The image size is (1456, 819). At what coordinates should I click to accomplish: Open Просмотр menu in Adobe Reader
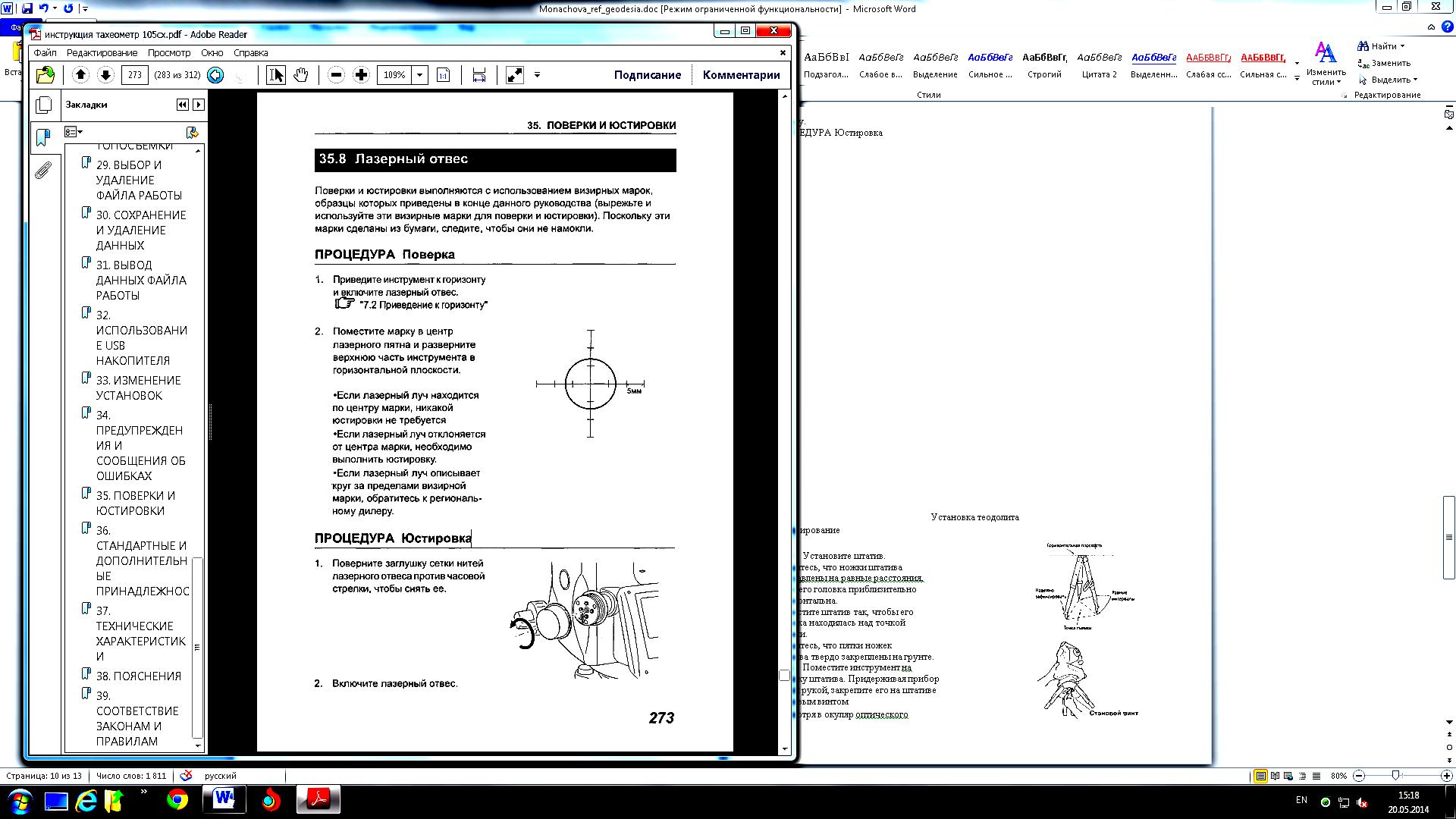pyautogui.click(x=169, y=53)
